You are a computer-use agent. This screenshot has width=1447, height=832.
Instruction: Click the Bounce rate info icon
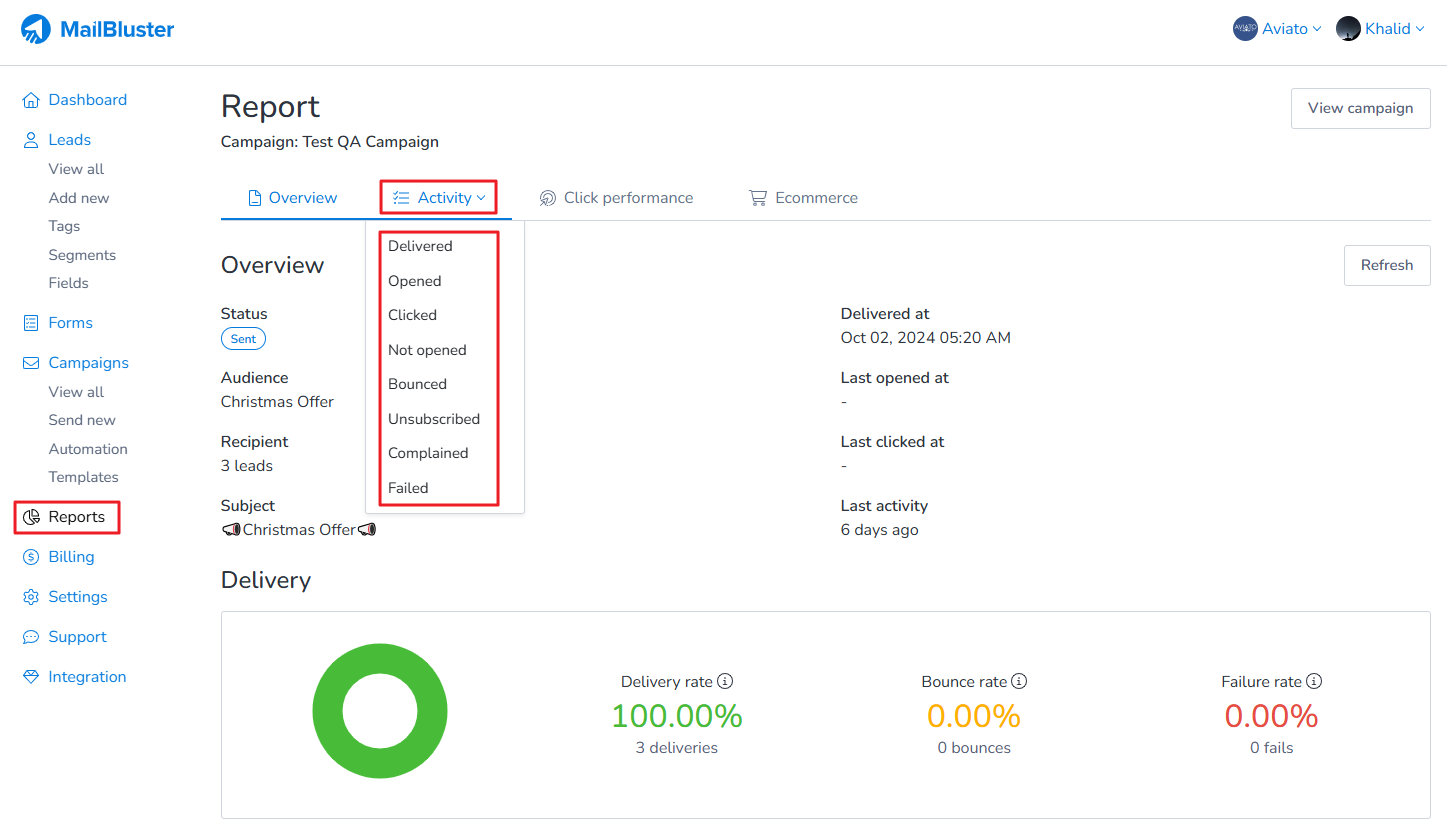tap(1019, 681)
